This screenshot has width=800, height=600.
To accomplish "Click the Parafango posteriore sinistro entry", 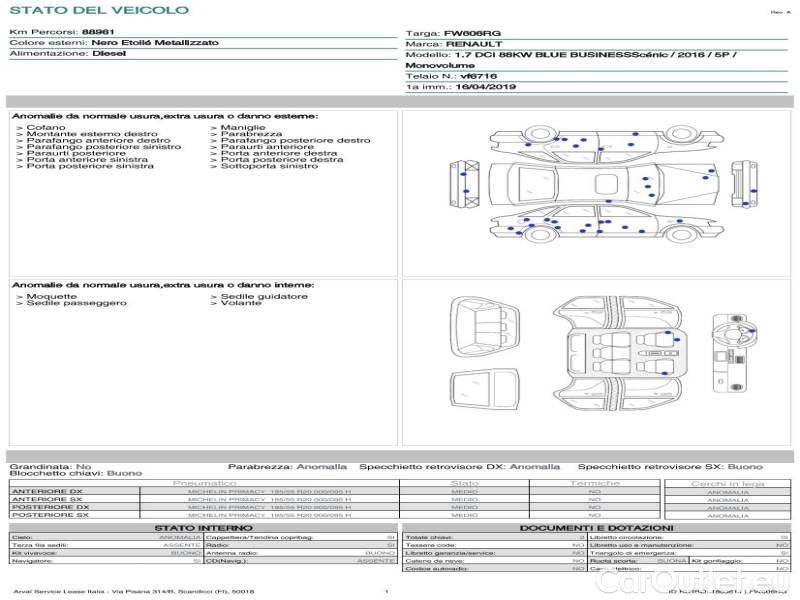I will (104, 146).
